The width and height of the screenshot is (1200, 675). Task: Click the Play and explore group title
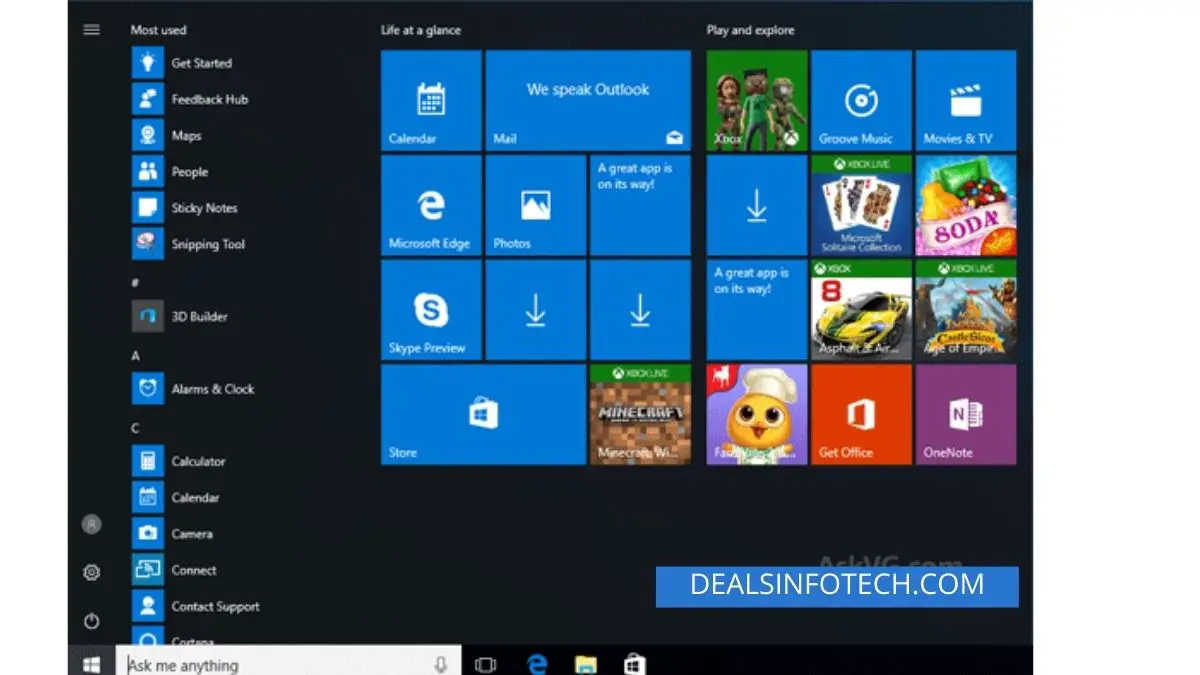pyautogui.click(x=750, y=30)
